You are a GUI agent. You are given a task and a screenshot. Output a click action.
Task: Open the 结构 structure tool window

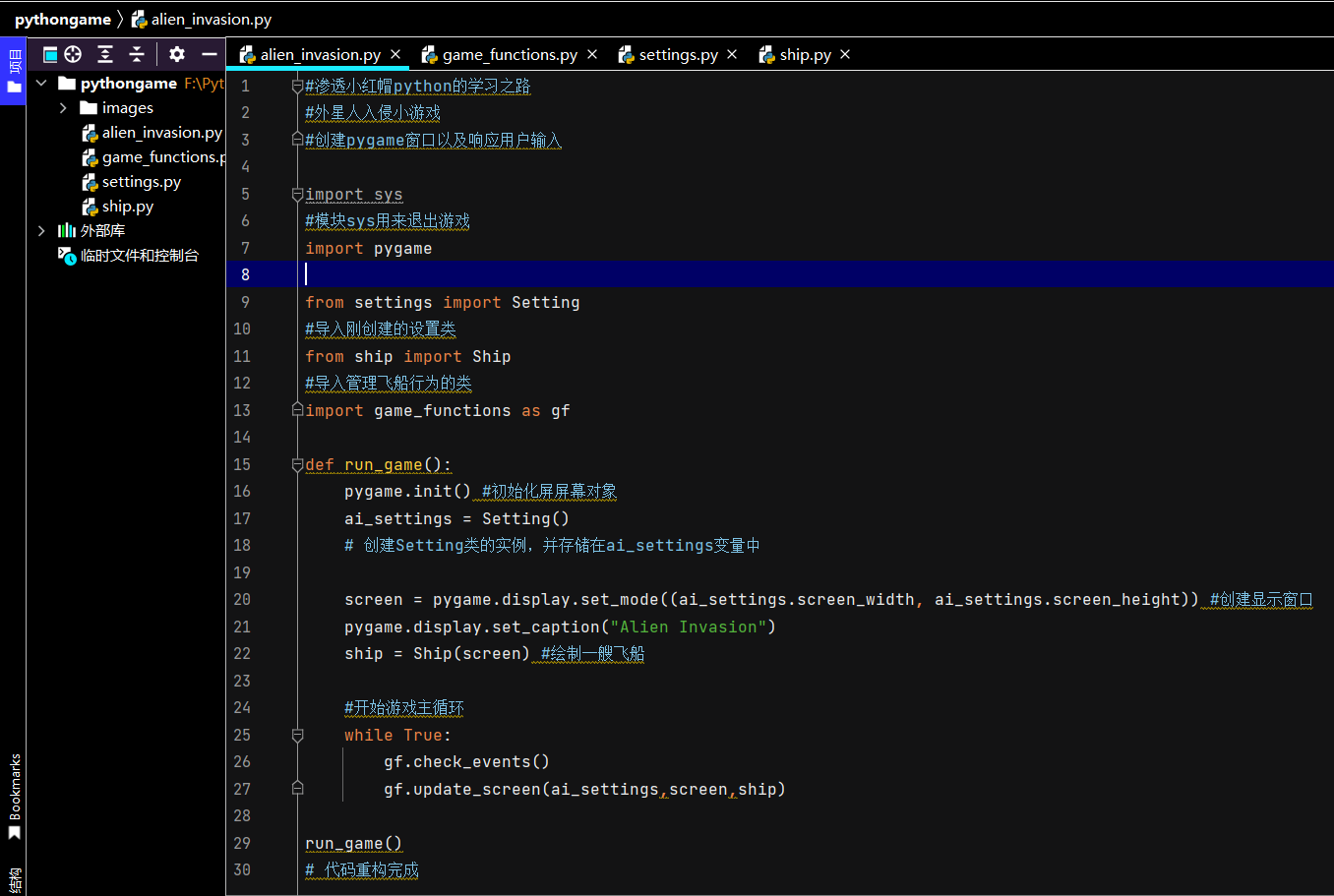coord(14,879)
